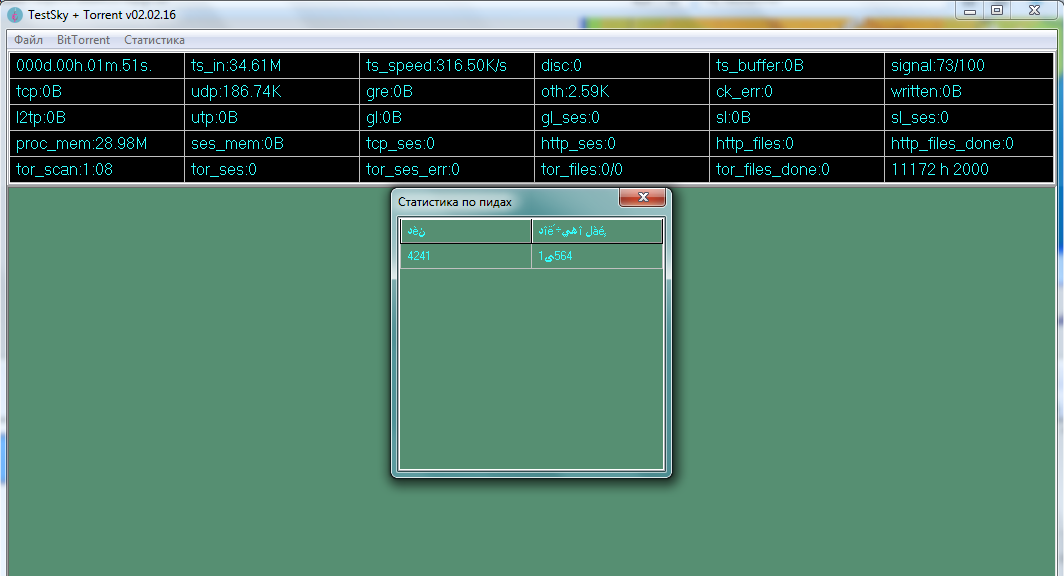Viewport: 1064px width, 576px height.
Task: Click the second column header in dialog table
Action: tap(597, 232)
